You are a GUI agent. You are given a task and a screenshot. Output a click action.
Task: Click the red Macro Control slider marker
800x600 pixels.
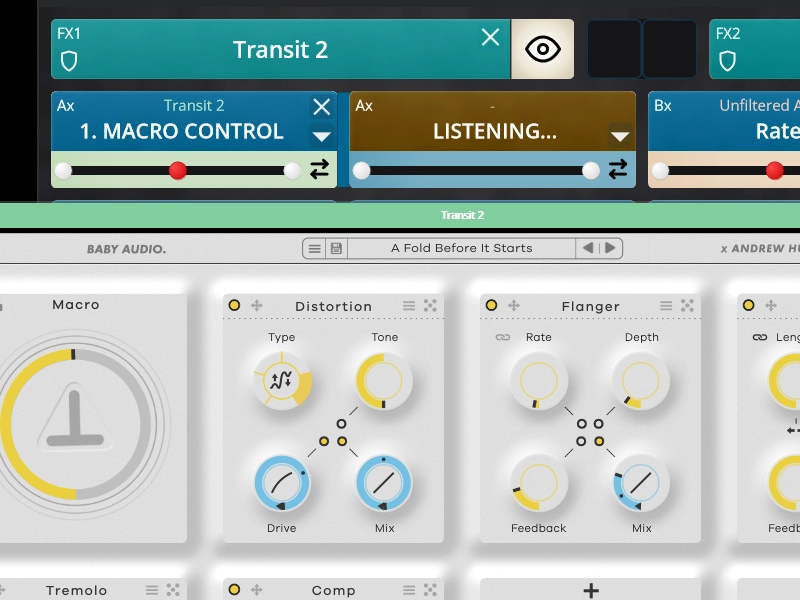coord(178,170)
